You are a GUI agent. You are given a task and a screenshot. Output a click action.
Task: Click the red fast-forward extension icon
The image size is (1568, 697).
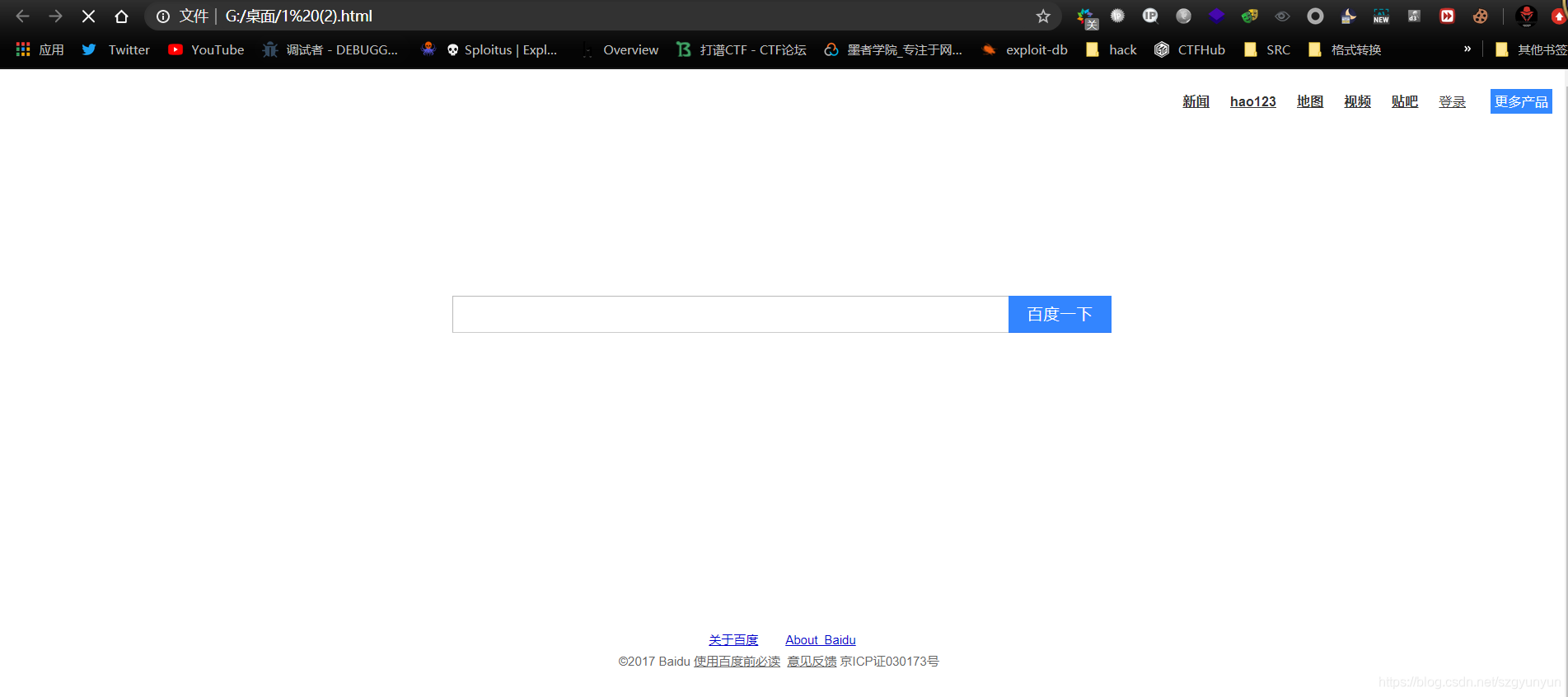tap(1447, 16)
